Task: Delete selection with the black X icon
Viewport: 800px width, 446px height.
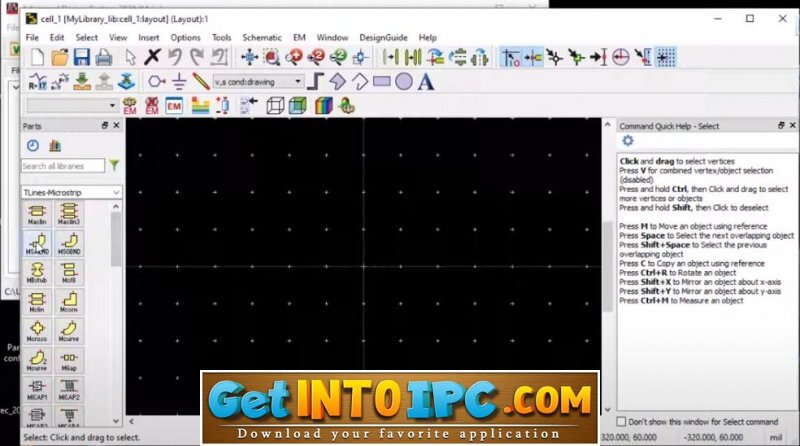Action: (152, 57)
